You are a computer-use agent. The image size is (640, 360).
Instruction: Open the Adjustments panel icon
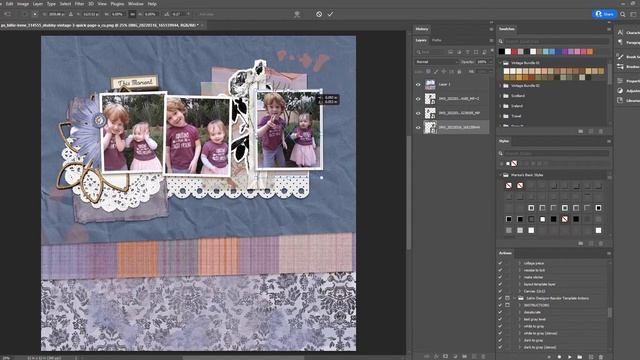(x=620, y=91)
